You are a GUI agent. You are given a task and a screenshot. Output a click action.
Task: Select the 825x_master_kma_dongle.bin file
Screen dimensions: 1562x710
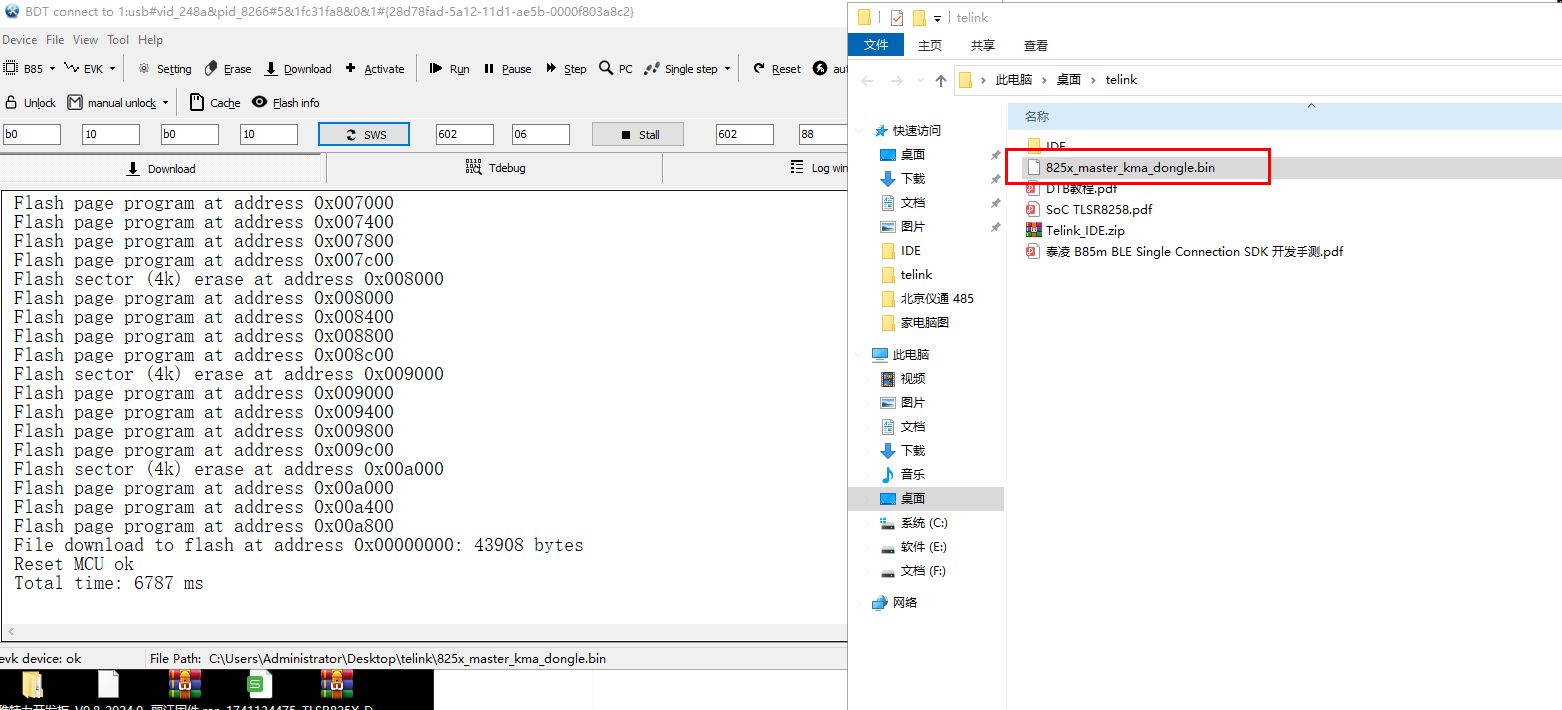pos(1130,167)
